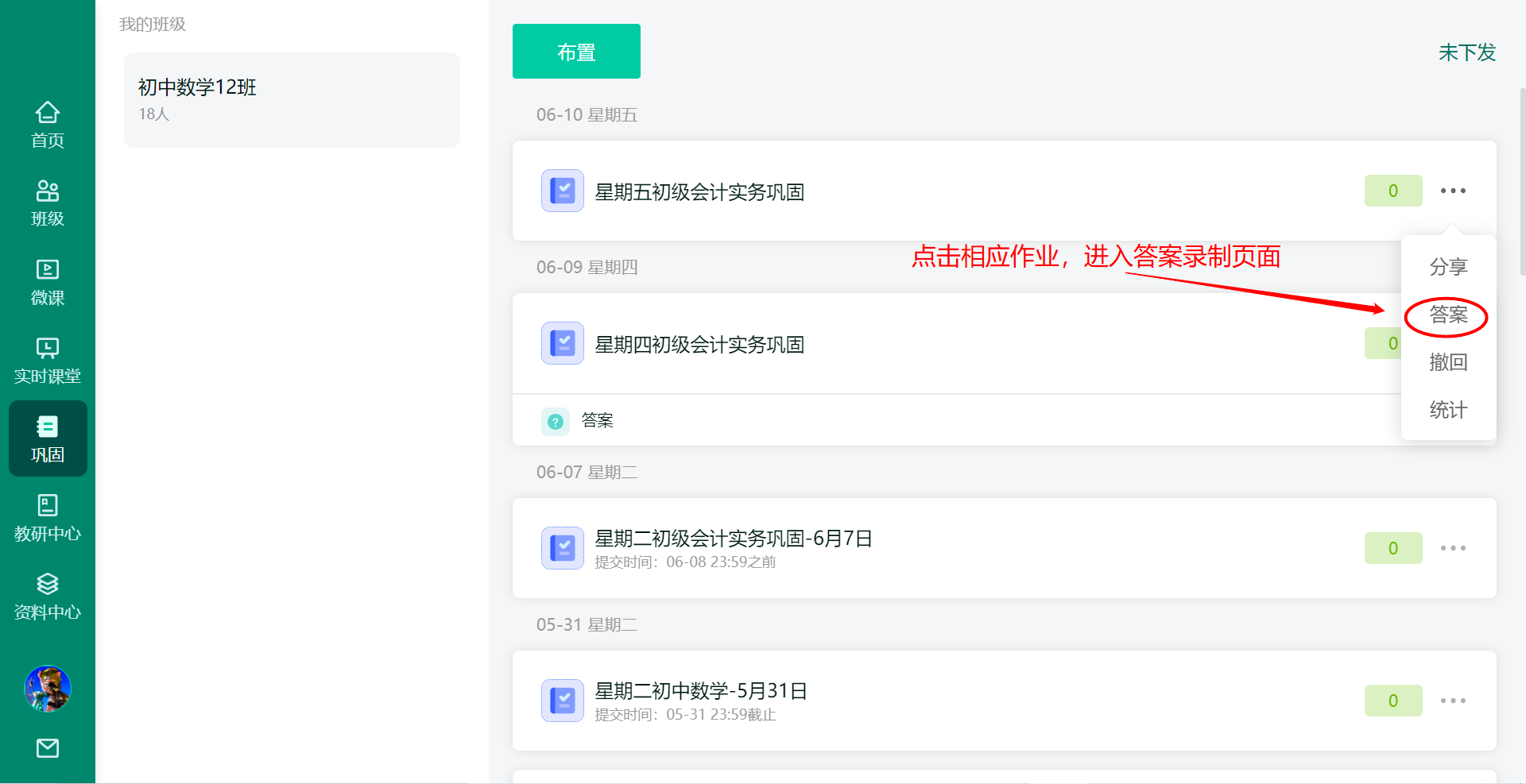
Task: Click the question-mark 答案 icon
Action: (x=556, y=421)
